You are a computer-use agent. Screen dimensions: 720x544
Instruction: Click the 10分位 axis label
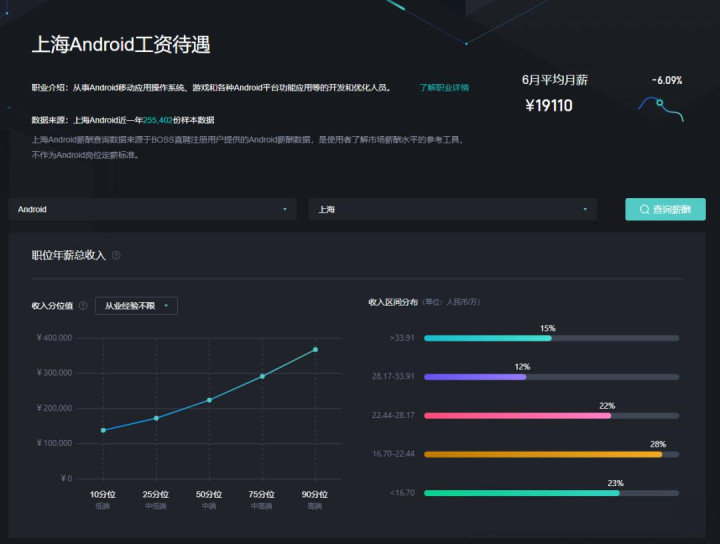coord(102,494)
